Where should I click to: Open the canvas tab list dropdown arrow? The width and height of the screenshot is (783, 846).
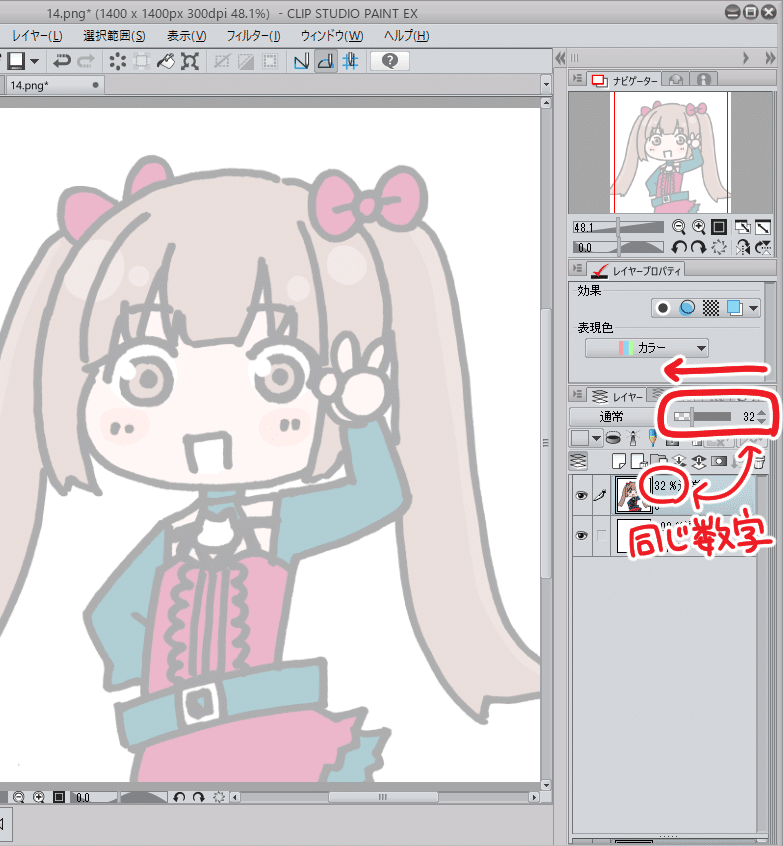[x=546, y=85]
